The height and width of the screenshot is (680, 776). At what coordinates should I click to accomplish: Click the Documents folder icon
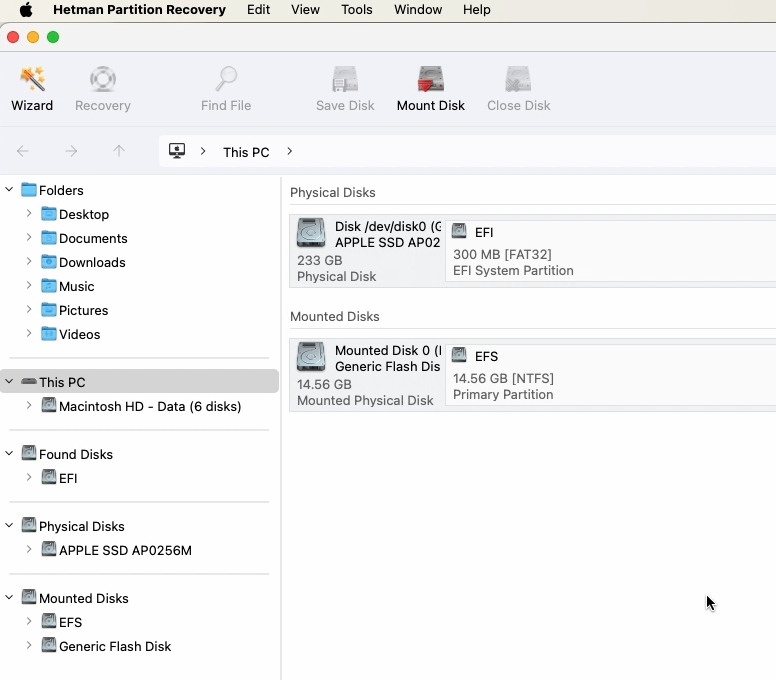48,238
